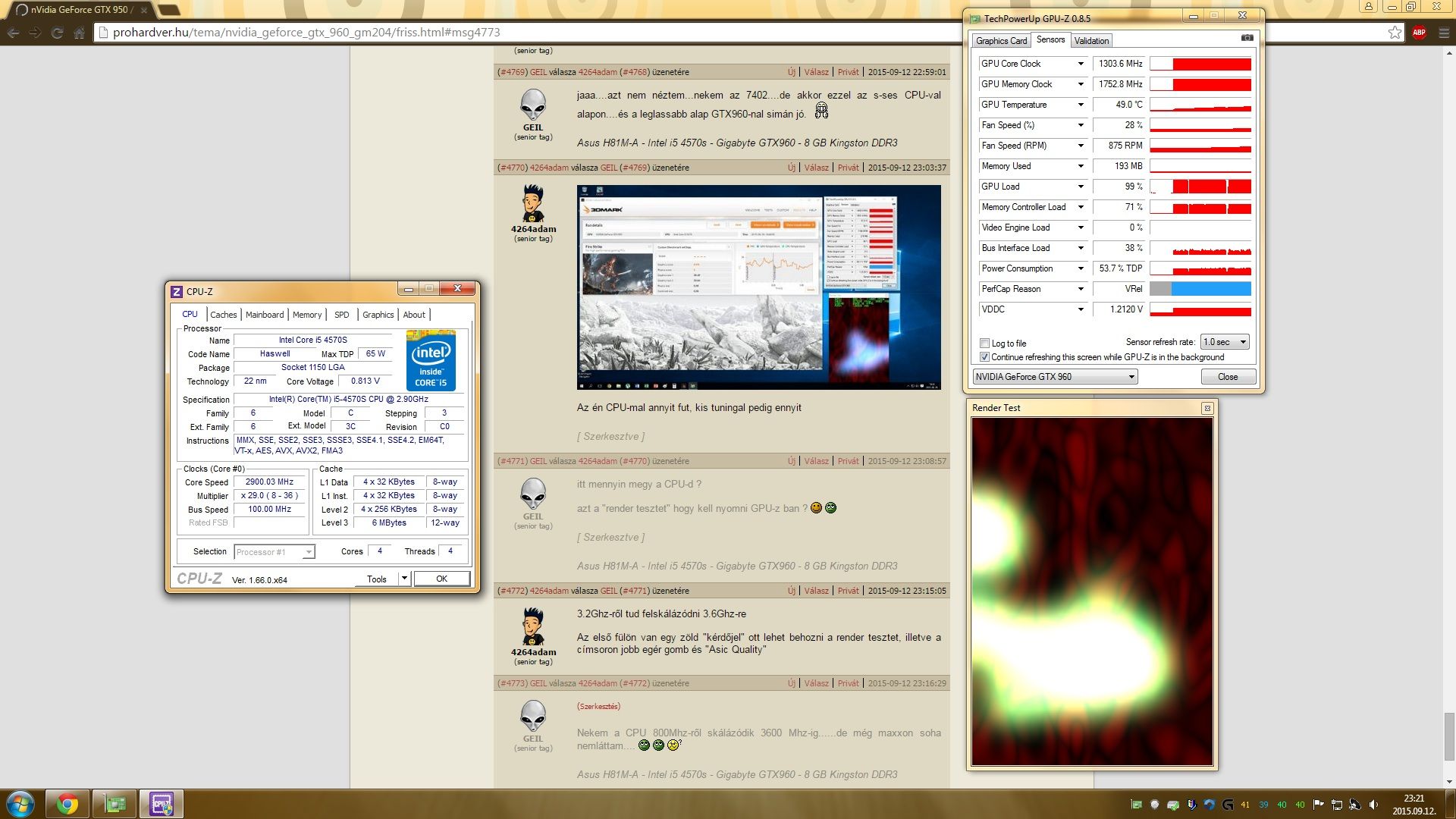The width and height of the screenshot is (1456, 819).
Task: Take a GPU-Z screenshot with camera icon
Action: click(x=1247, y=38)
